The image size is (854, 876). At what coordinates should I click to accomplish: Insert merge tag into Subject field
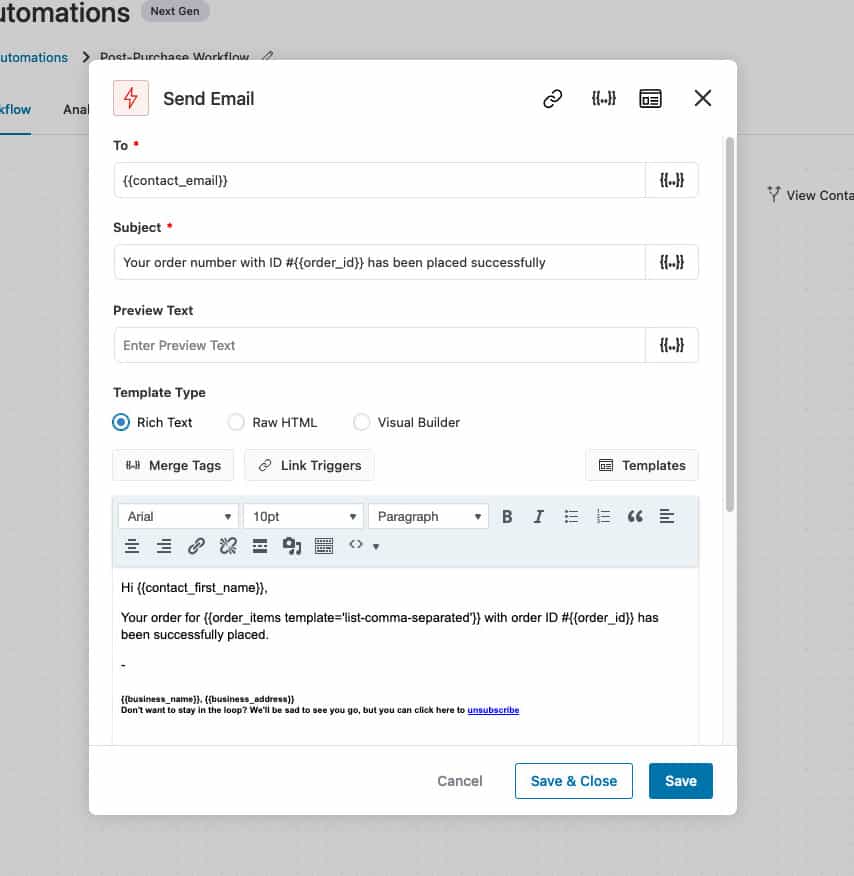tap(671, 262)
